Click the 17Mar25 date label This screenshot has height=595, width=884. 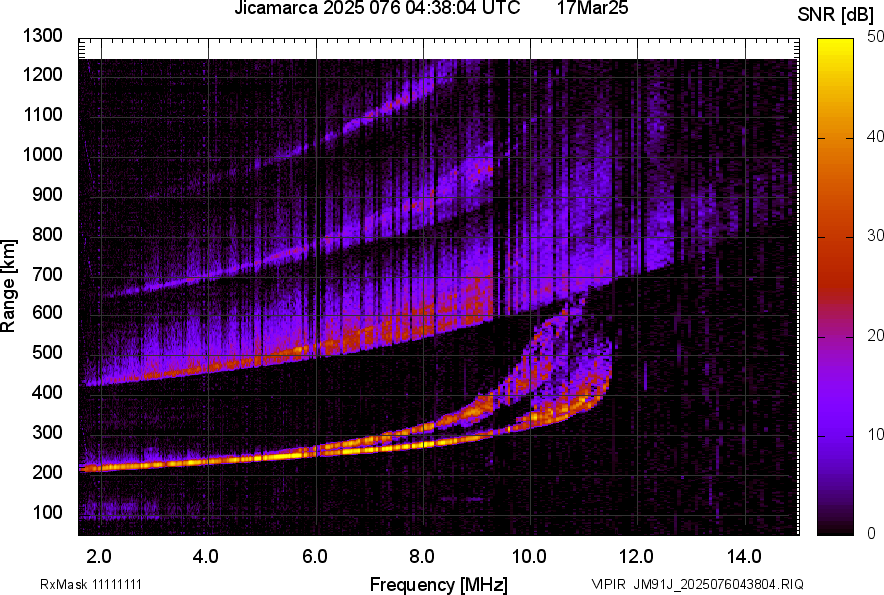[593, 8]
